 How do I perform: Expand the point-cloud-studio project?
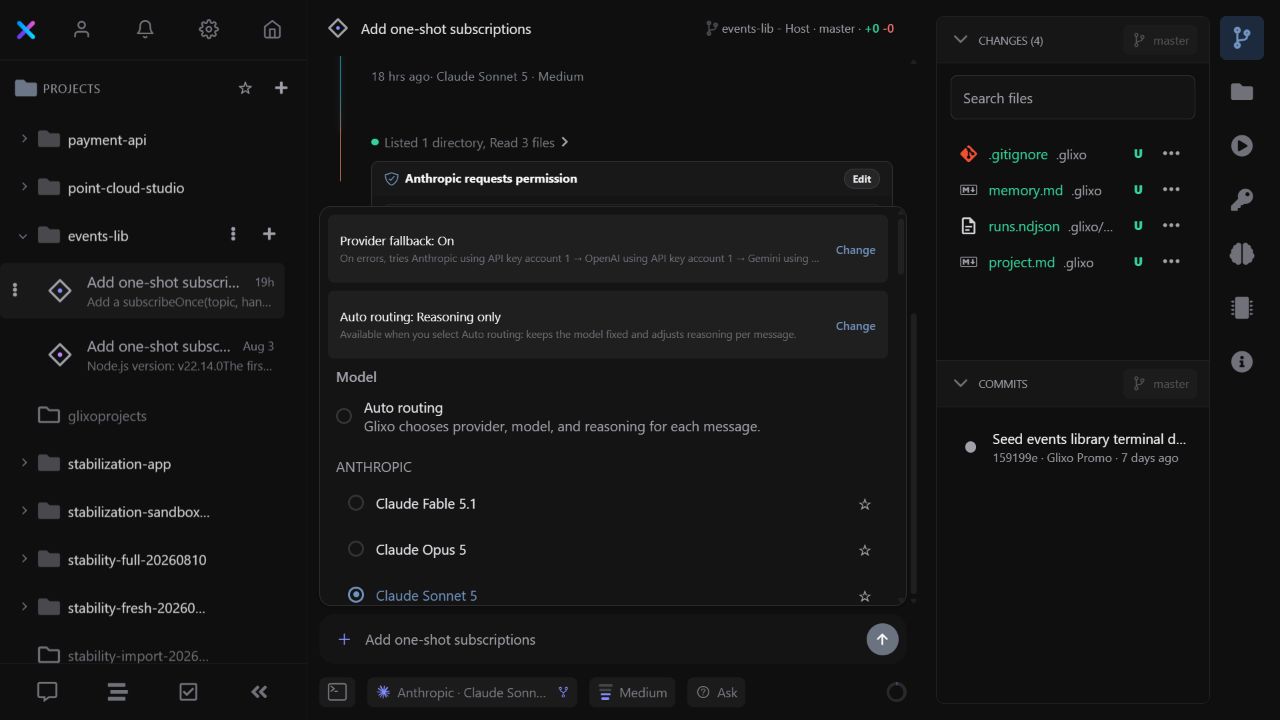tap(24, 187)
